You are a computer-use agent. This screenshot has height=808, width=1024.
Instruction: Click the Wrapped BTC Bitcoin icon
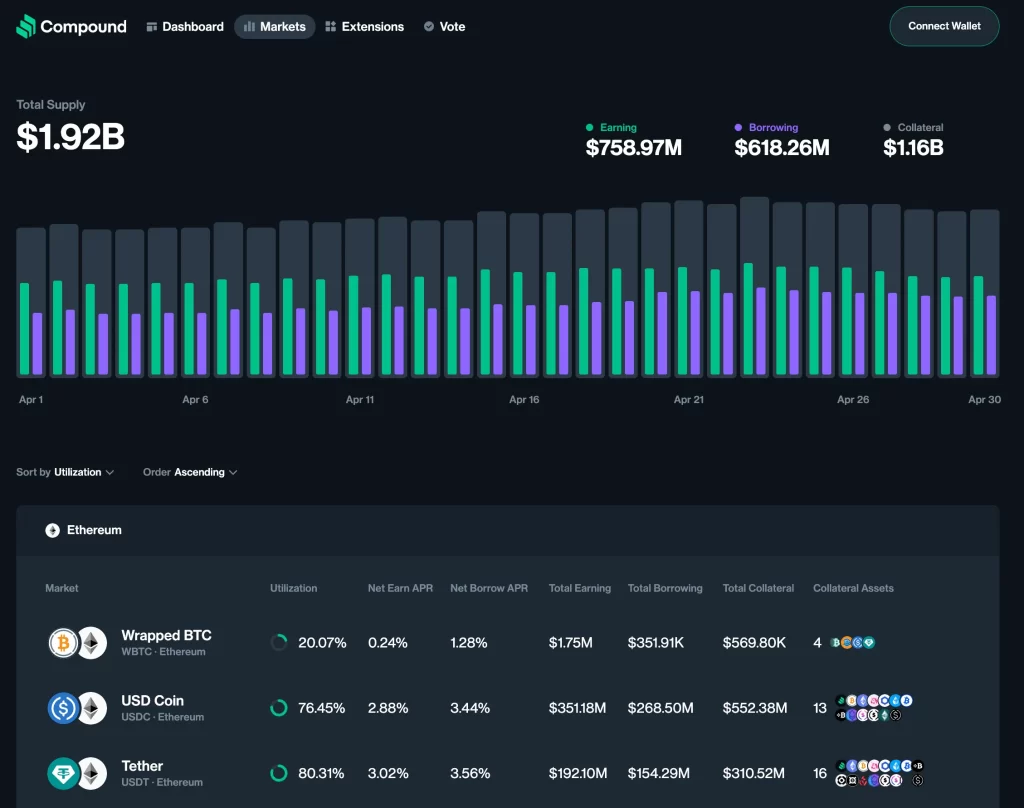(63, 643)
